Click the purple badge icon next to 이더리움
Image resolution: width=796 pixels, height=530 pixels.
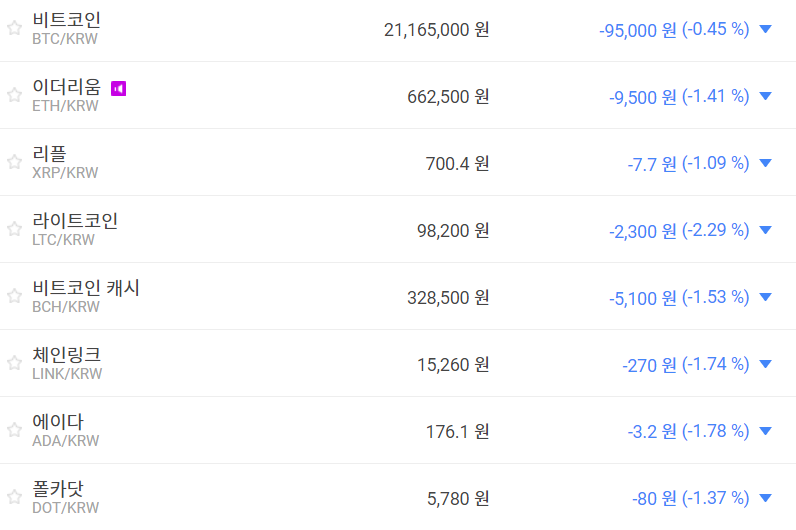click(119, 88)
